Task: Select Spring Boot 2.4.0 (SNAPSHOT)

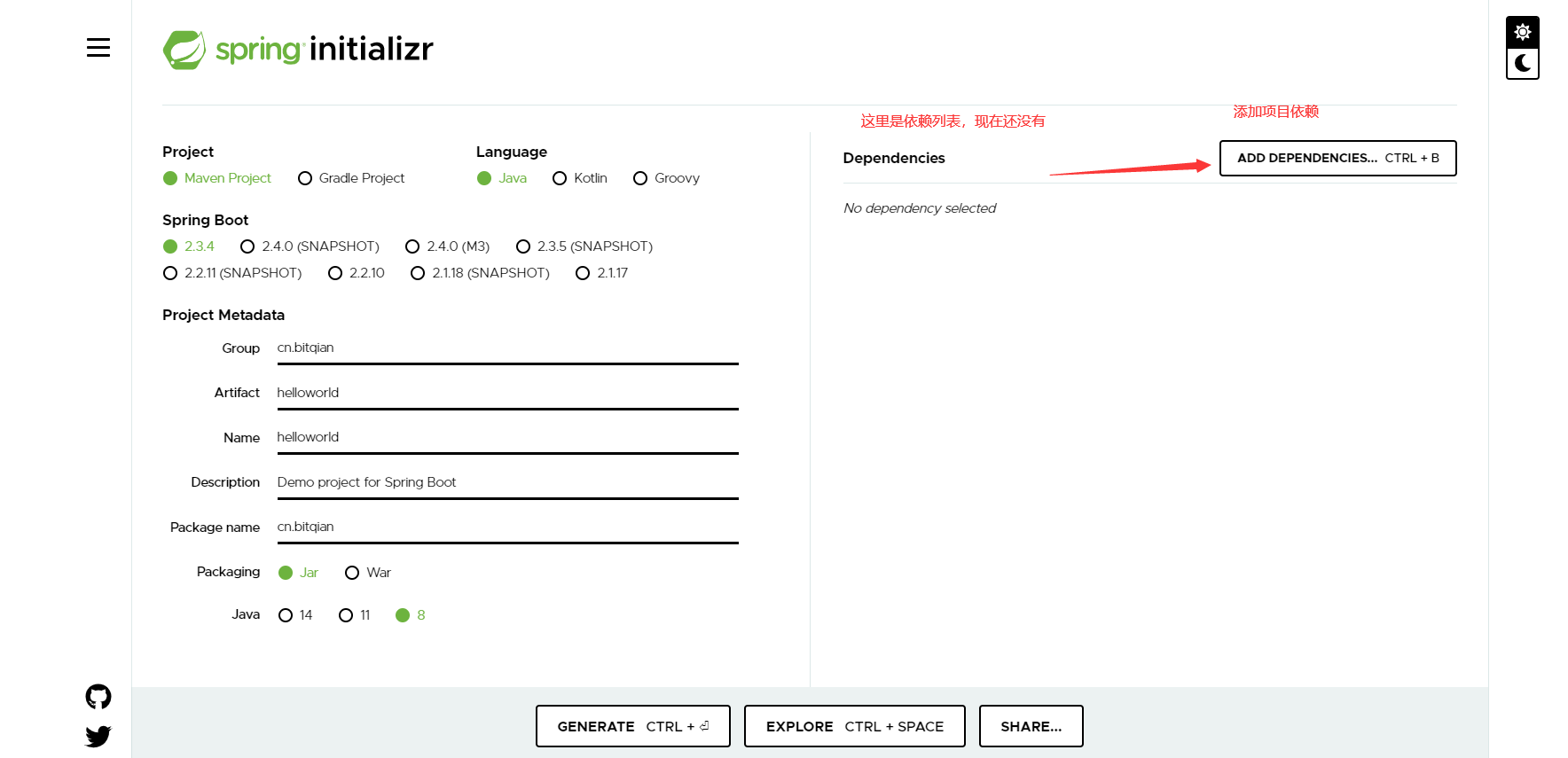Action: coord(310,246)
